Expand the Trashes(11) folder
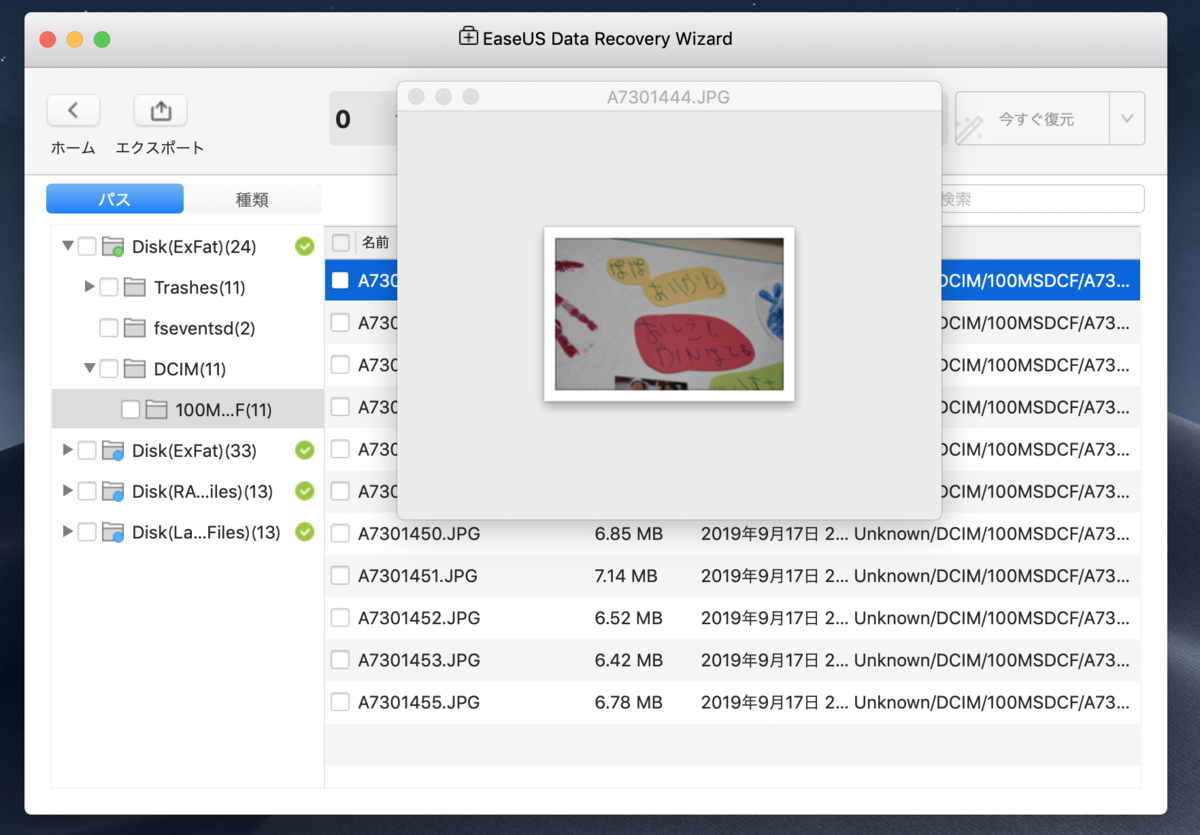1200x835 pixels. click(x=90, y=287)
